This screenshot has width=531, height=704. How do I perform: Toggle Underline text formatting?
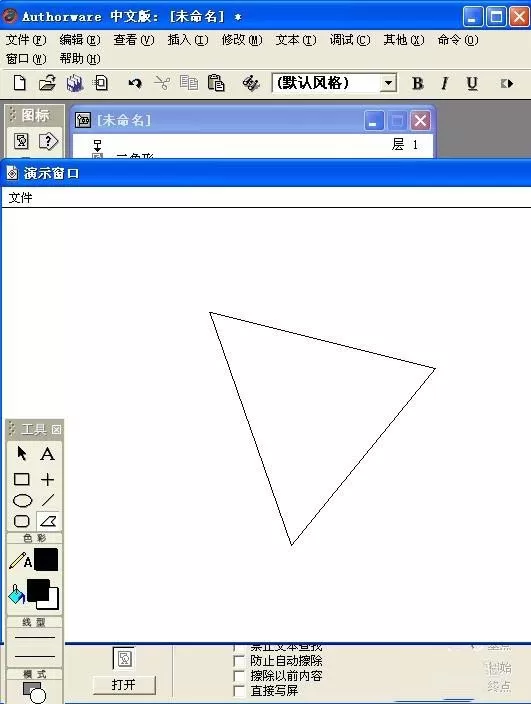[x=472, y=84]
